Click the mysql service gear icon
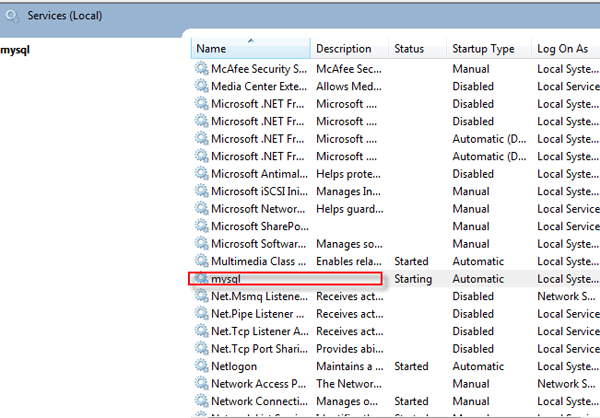The image size is (600, 418). click(x=201, y=279)
